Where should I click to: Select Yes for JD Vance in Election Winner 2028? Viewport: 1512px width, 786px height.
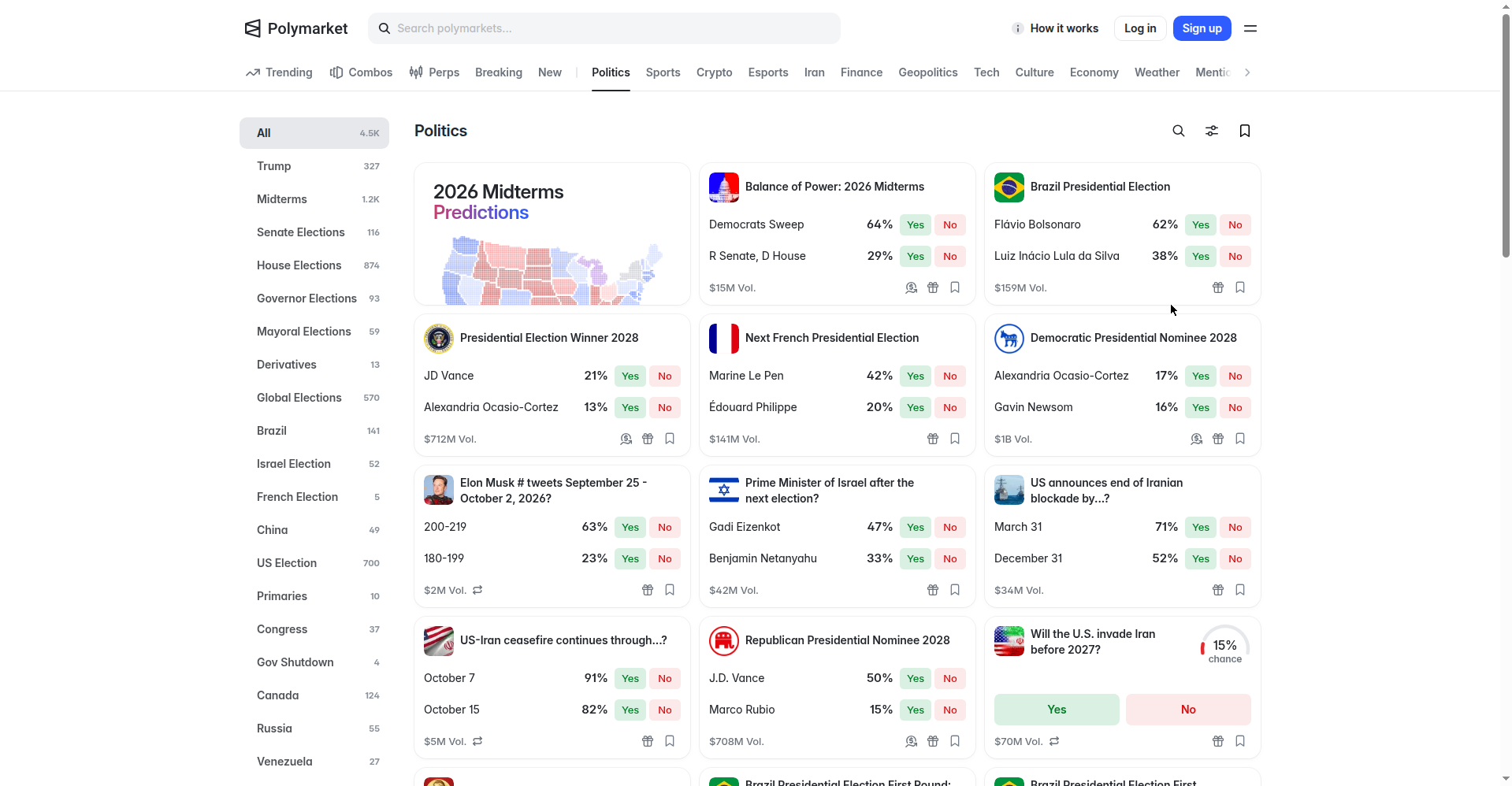tap(630, 376)
